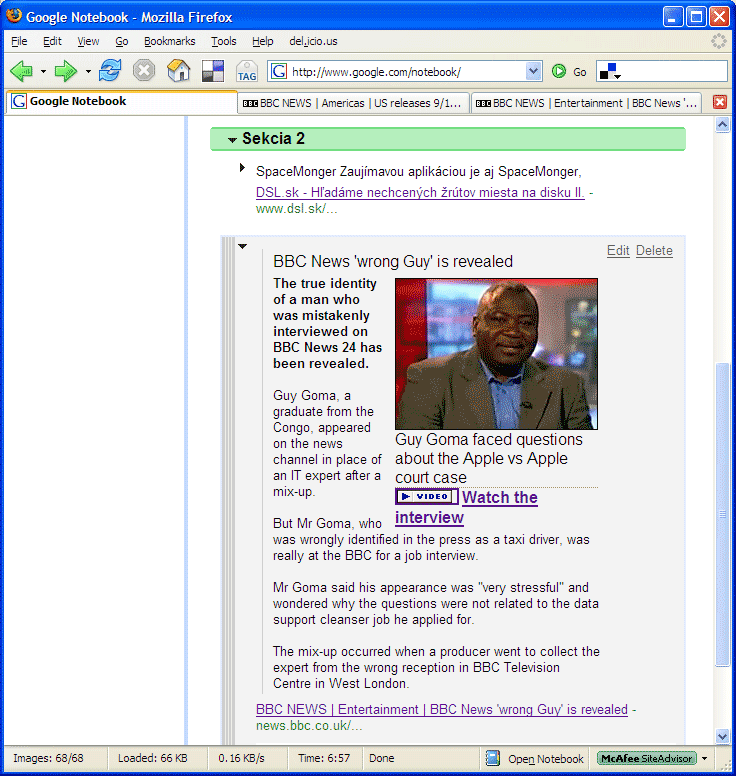Expand the SpaceMonger note triangle
The image size is (736, 776).
coord(242,168)
